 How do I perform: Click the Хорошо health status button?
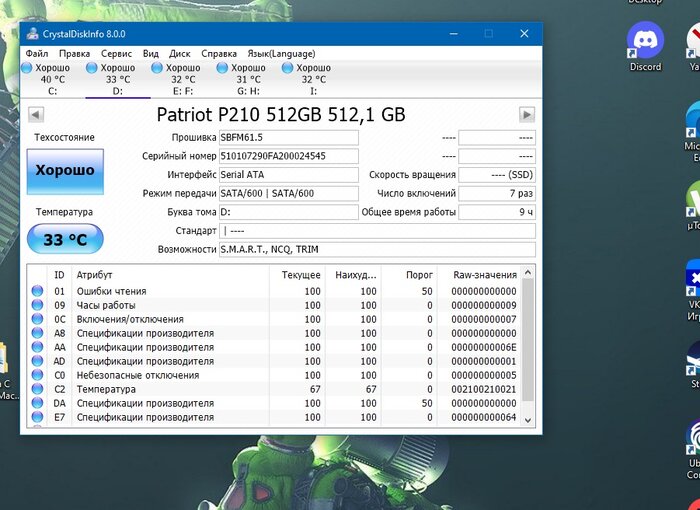coord(65,171)
